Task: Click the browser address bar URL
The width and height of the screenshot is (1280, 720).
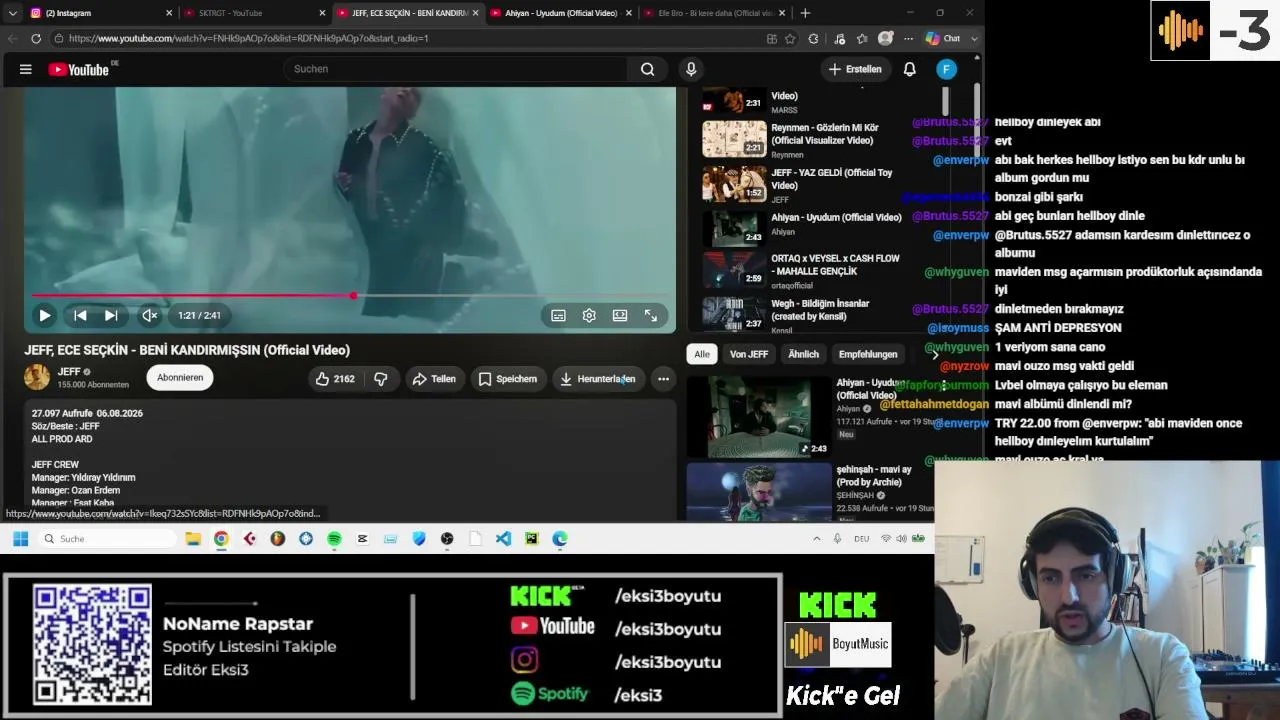Action: (249, 38)
